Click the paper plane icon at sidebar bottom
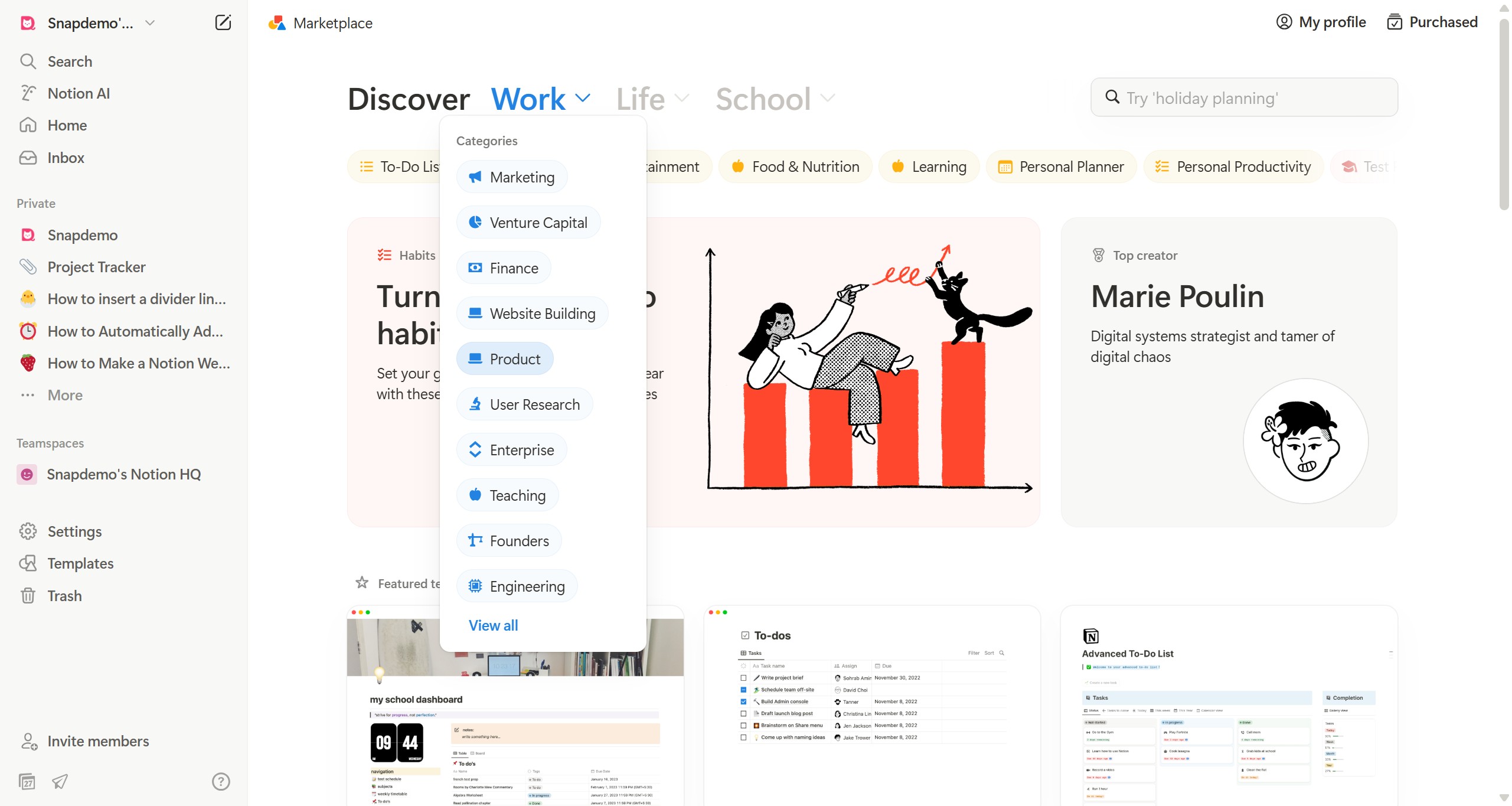The width and height of the screenshot is (1512, 806). click(60, 782)
